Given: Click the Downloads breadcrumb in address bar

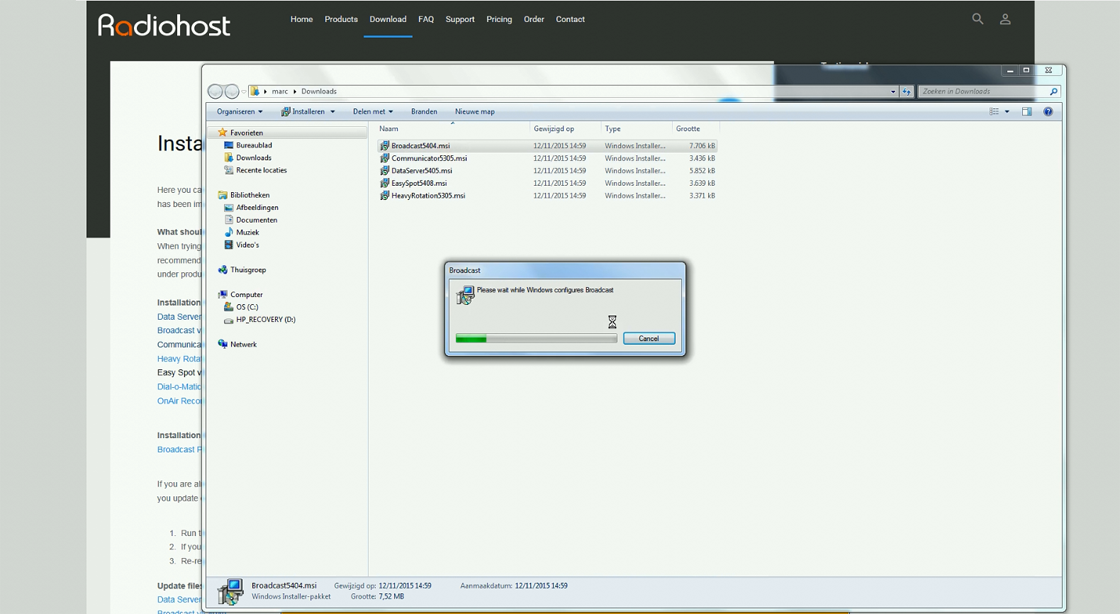Looking at the screenshot, I should click(x=319, y=91).
